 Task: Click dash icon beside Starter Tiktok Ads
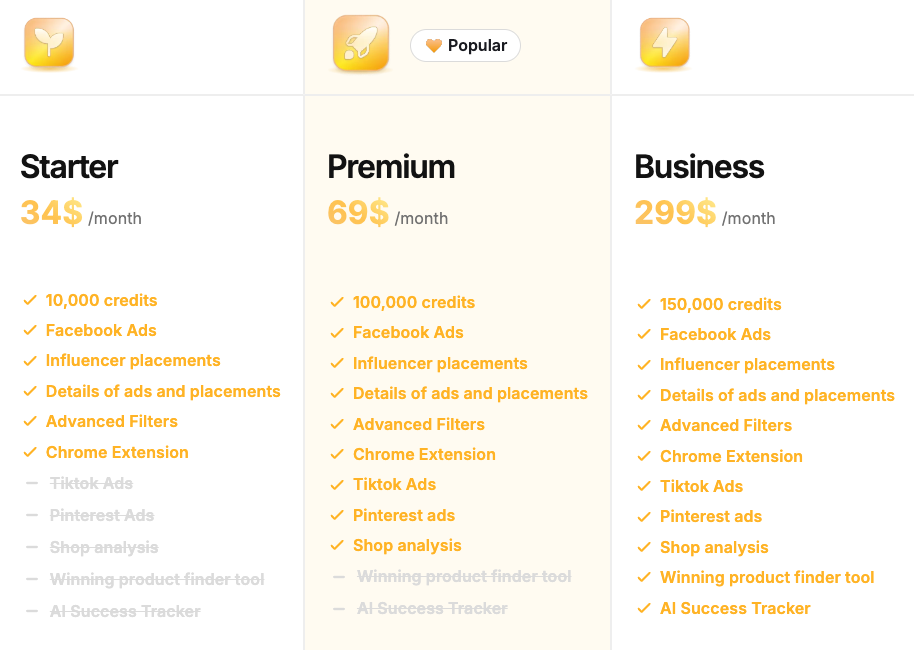click(x=31, y=483)
